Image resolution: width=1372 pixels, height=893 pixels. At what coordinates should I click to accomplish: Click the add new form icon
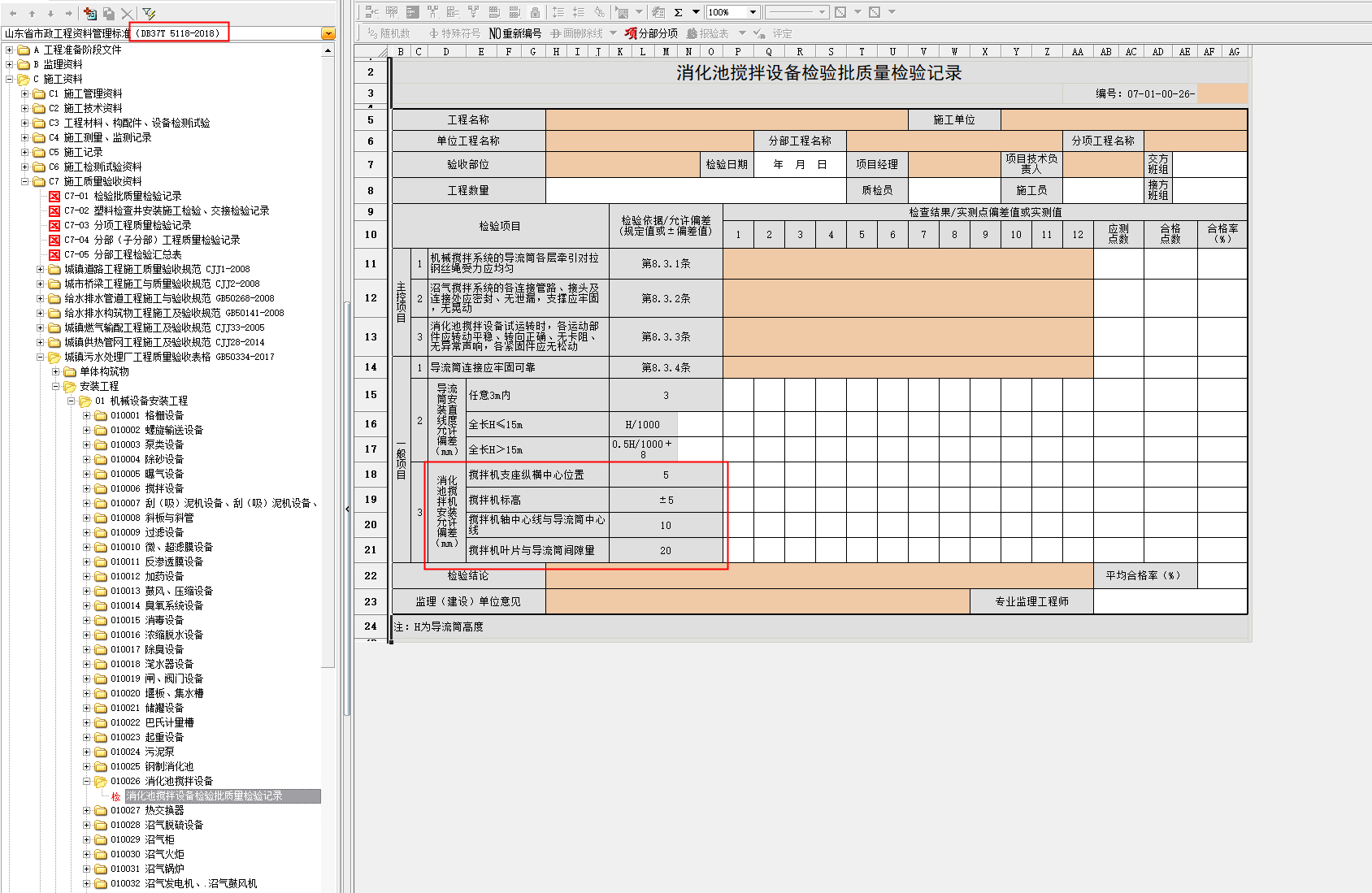(90, 14)
